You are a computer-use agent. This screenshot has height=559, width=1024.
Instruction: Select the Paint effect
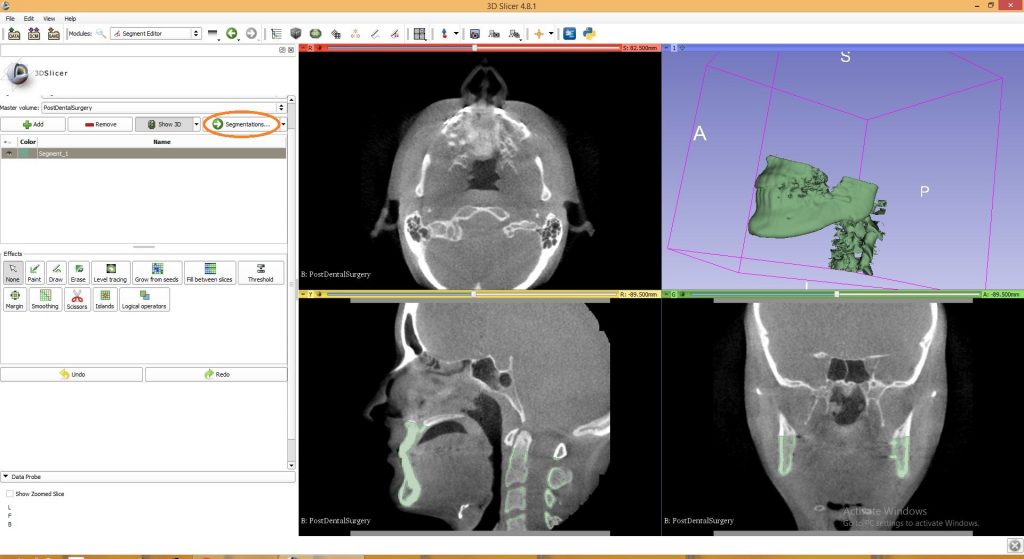click(x=35, y=272)
